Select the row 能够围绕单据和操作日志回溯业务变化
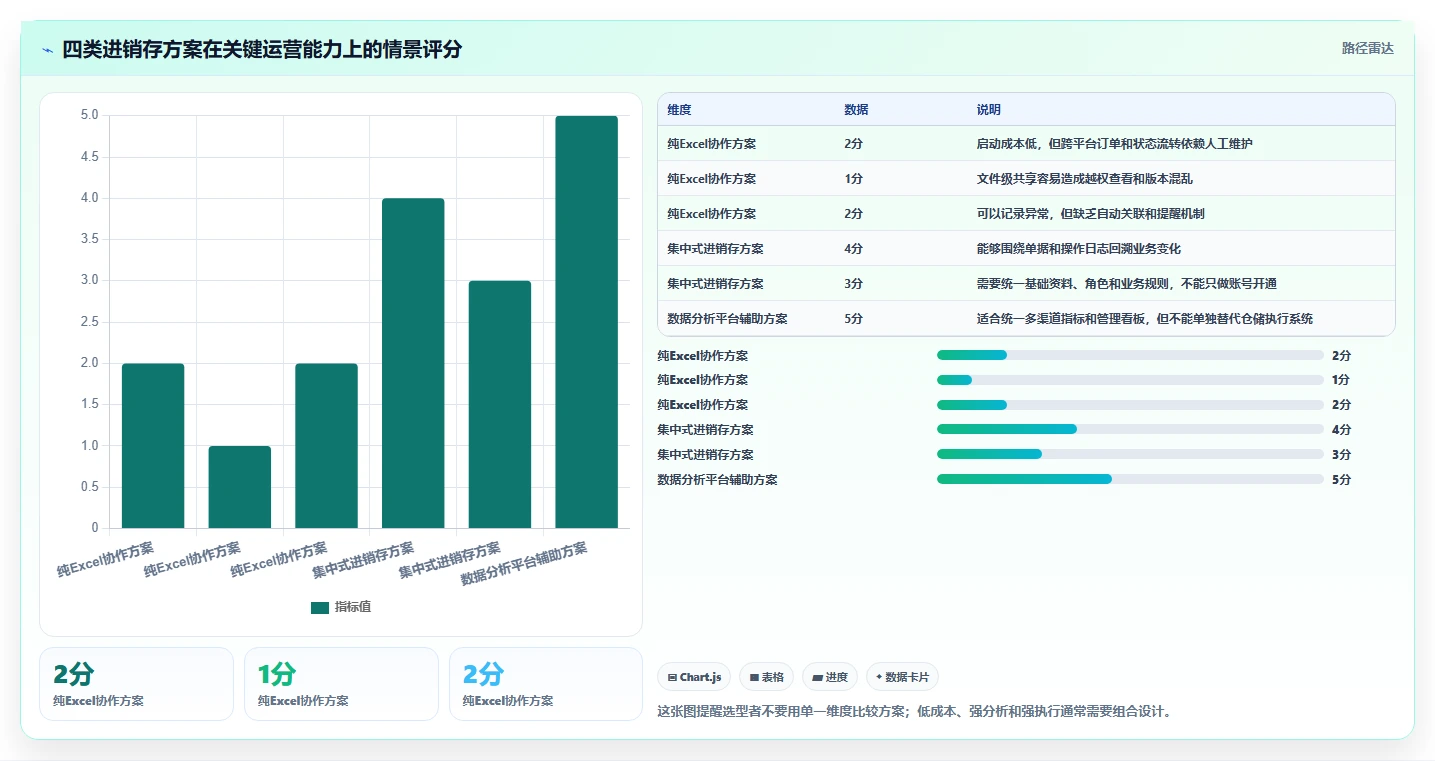 click(x=1026, y=249)
